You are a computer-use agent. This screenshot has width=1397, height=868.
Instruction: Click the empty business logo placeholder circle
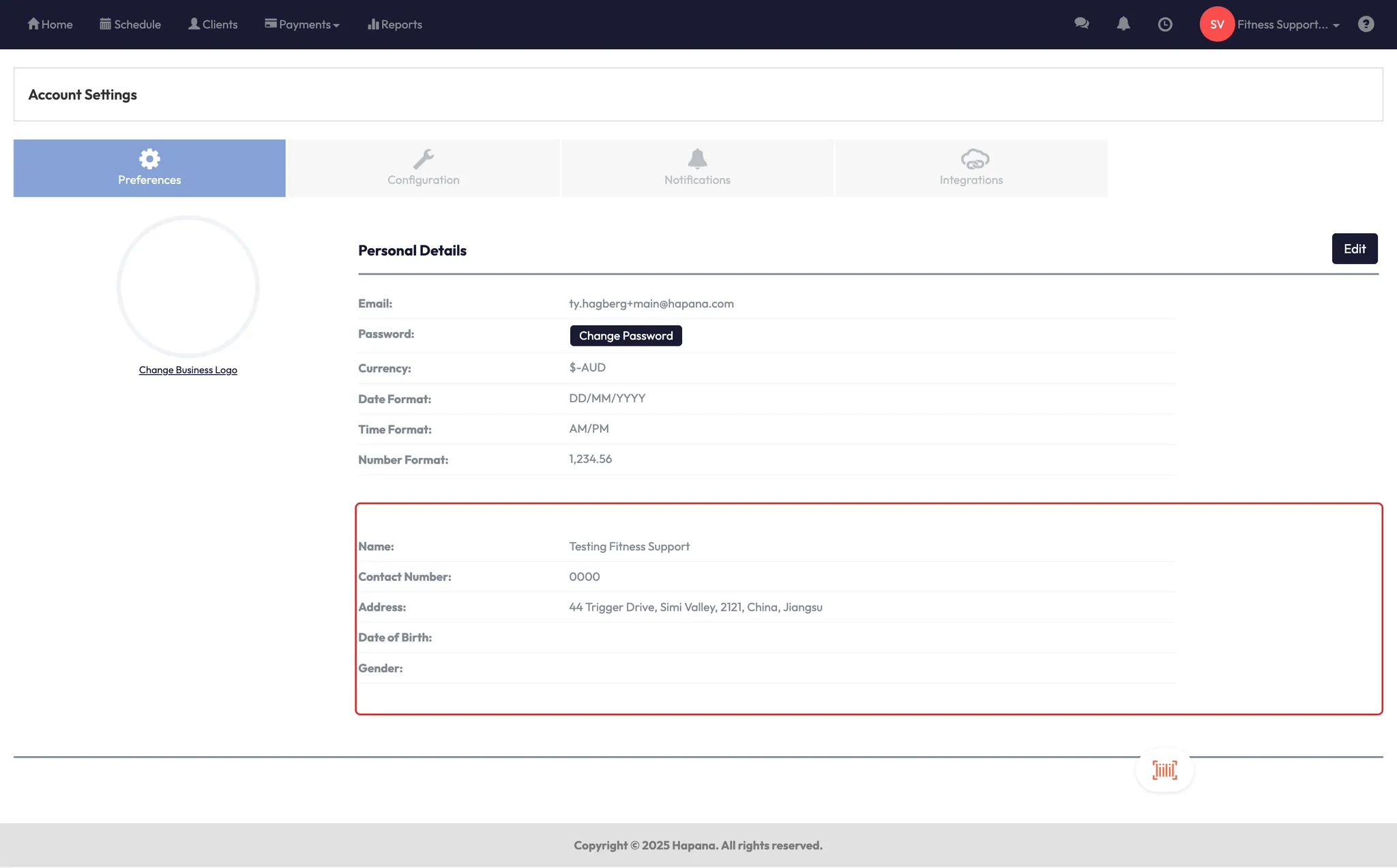coord(188,286)
